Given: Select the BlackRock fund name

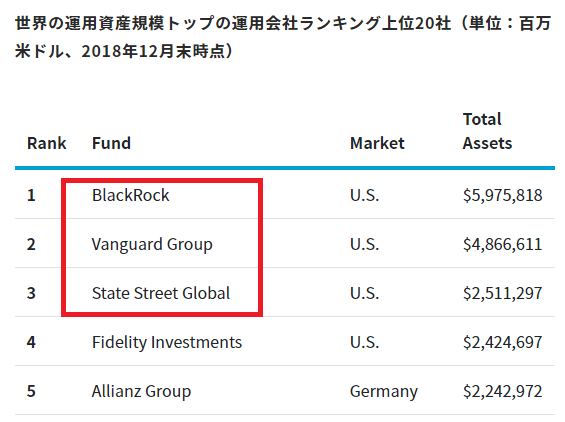Looking at the screenshot, I should point(130,195).
